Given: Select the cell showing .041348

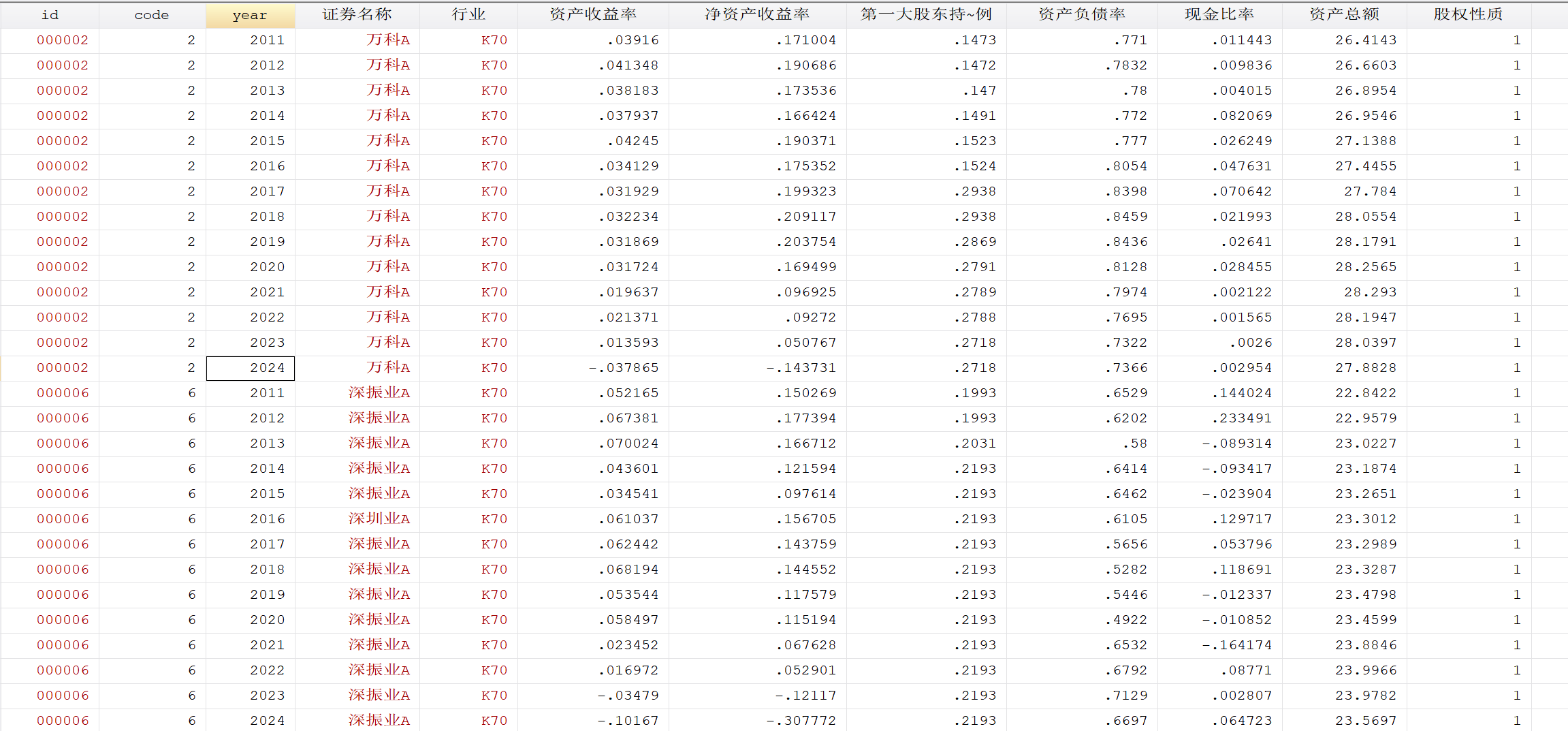Looking at the screenshot, I should [593, 65].
